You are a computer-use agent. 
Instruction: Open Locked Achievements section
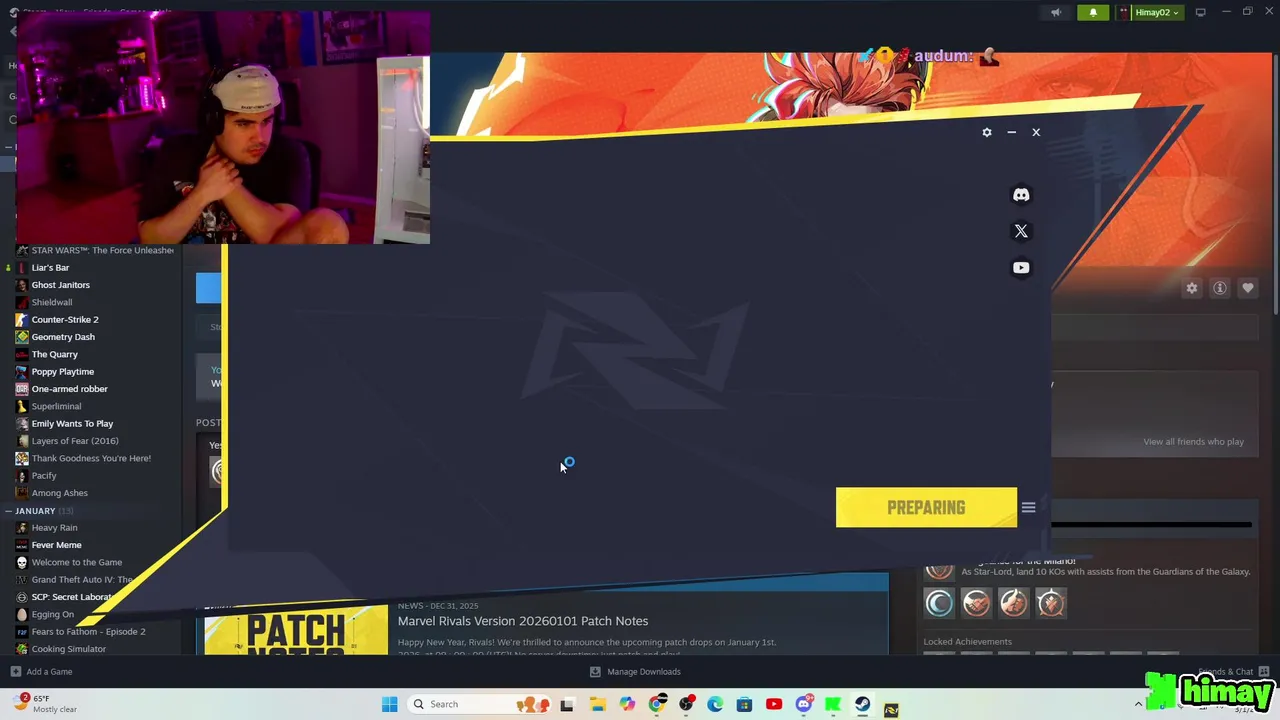967,642
